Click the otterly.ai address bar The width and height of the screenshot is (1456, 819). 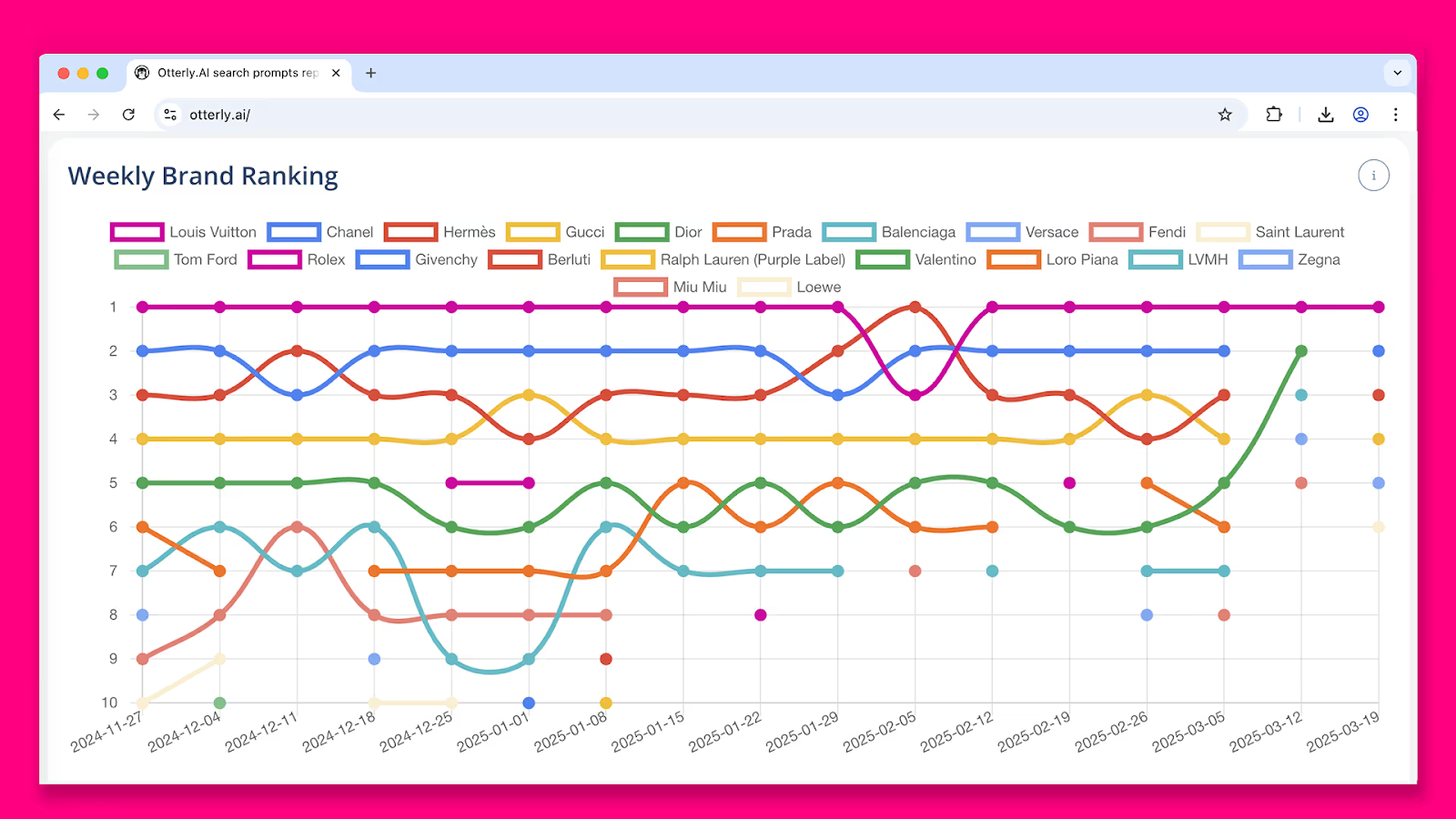701,115
